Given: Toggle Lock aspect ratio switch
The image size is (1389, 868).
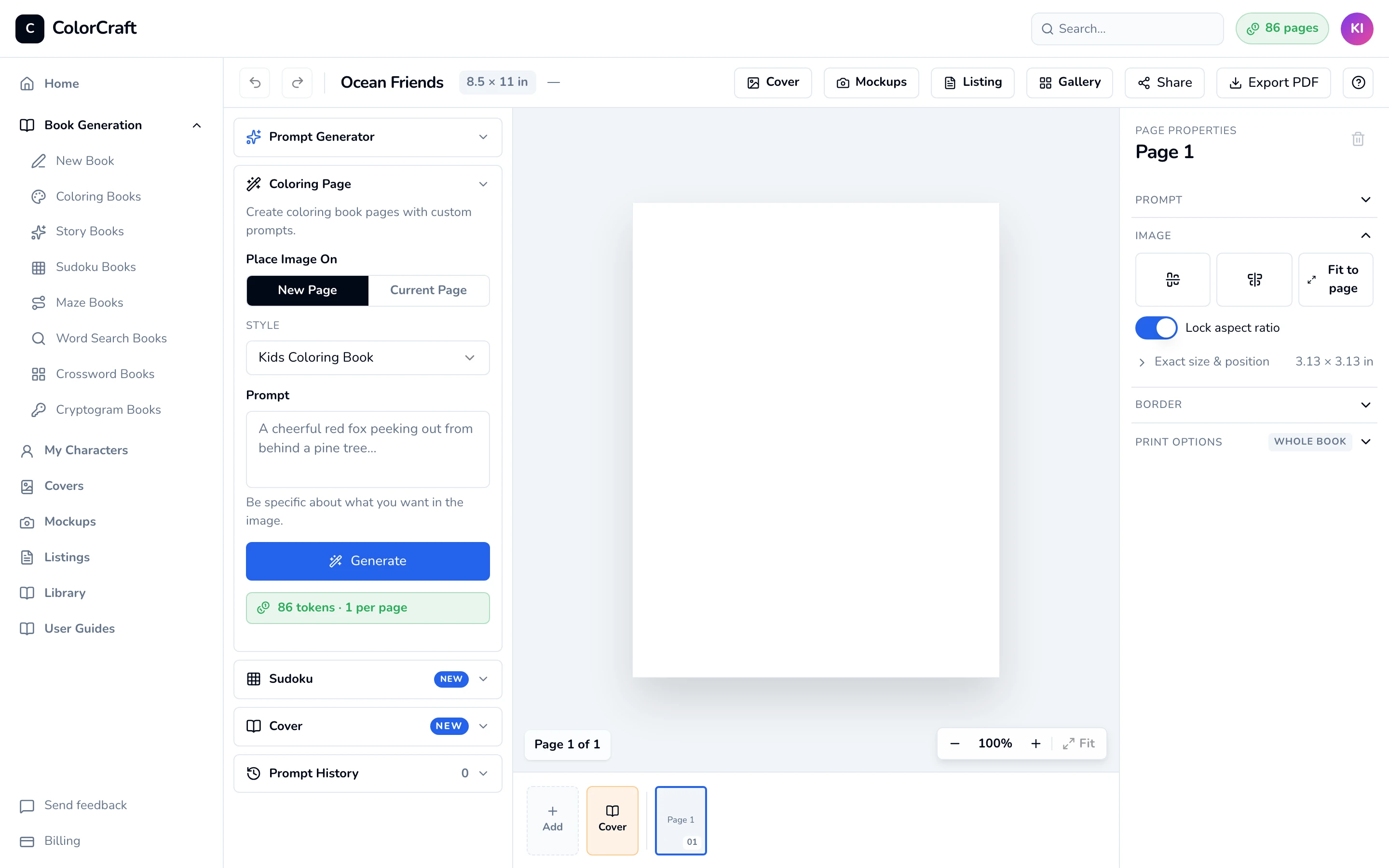Looking at the screenshot, I should (1156, 328).
